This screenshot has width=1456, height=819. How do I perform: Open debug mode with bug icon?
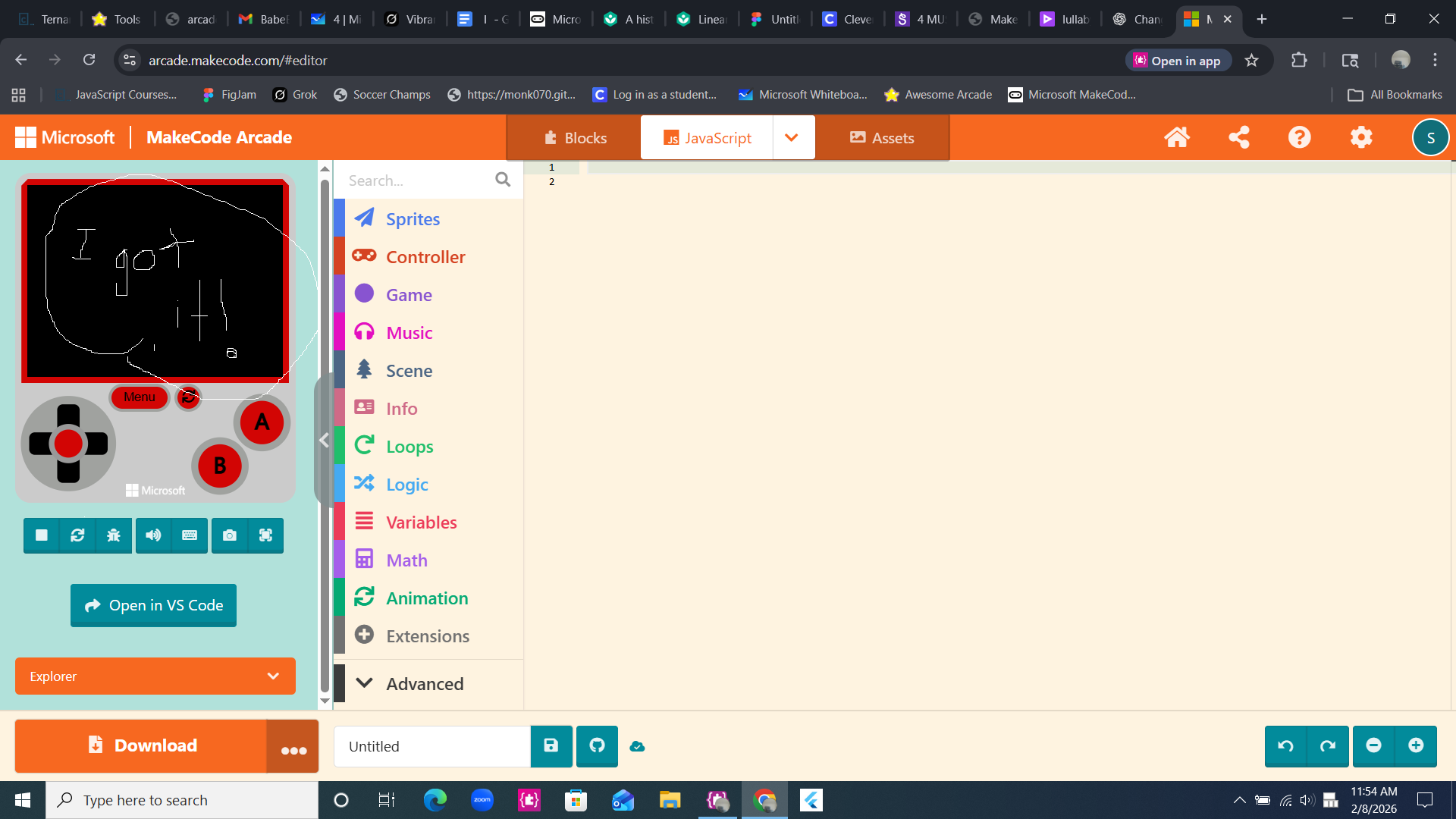114,535
